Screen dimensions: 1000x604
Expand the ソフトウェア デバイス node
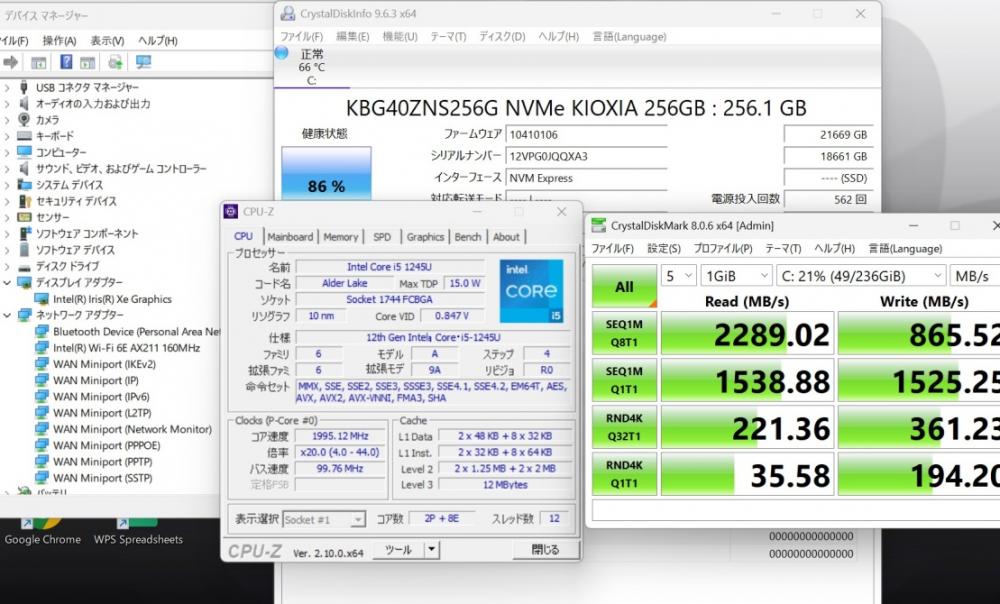click(x=7, y=250)
